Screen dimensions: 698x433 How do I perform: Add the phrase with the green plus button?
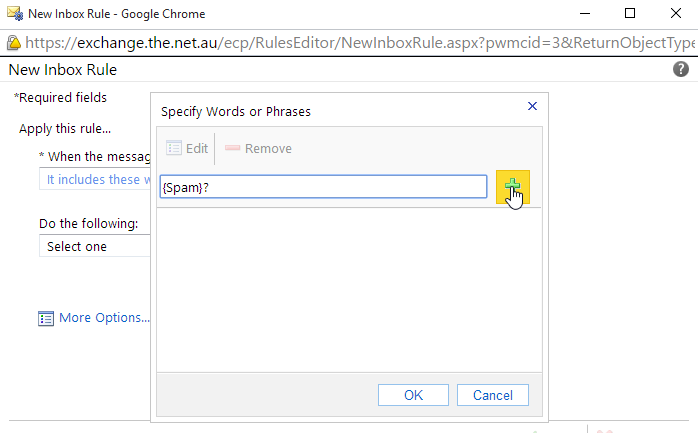click(x=512, y=187)
